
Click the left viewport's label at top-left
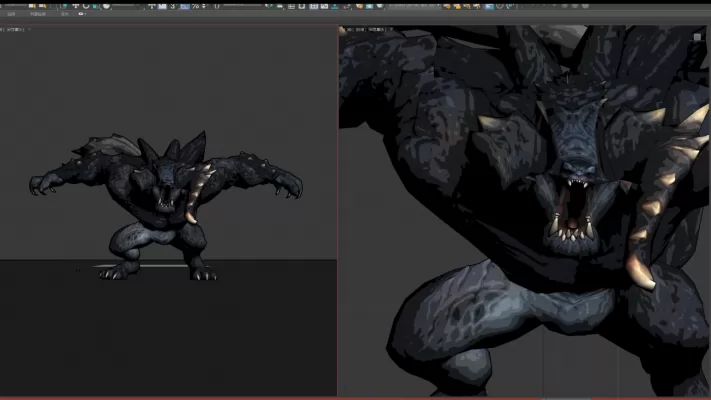coord(14,29)
